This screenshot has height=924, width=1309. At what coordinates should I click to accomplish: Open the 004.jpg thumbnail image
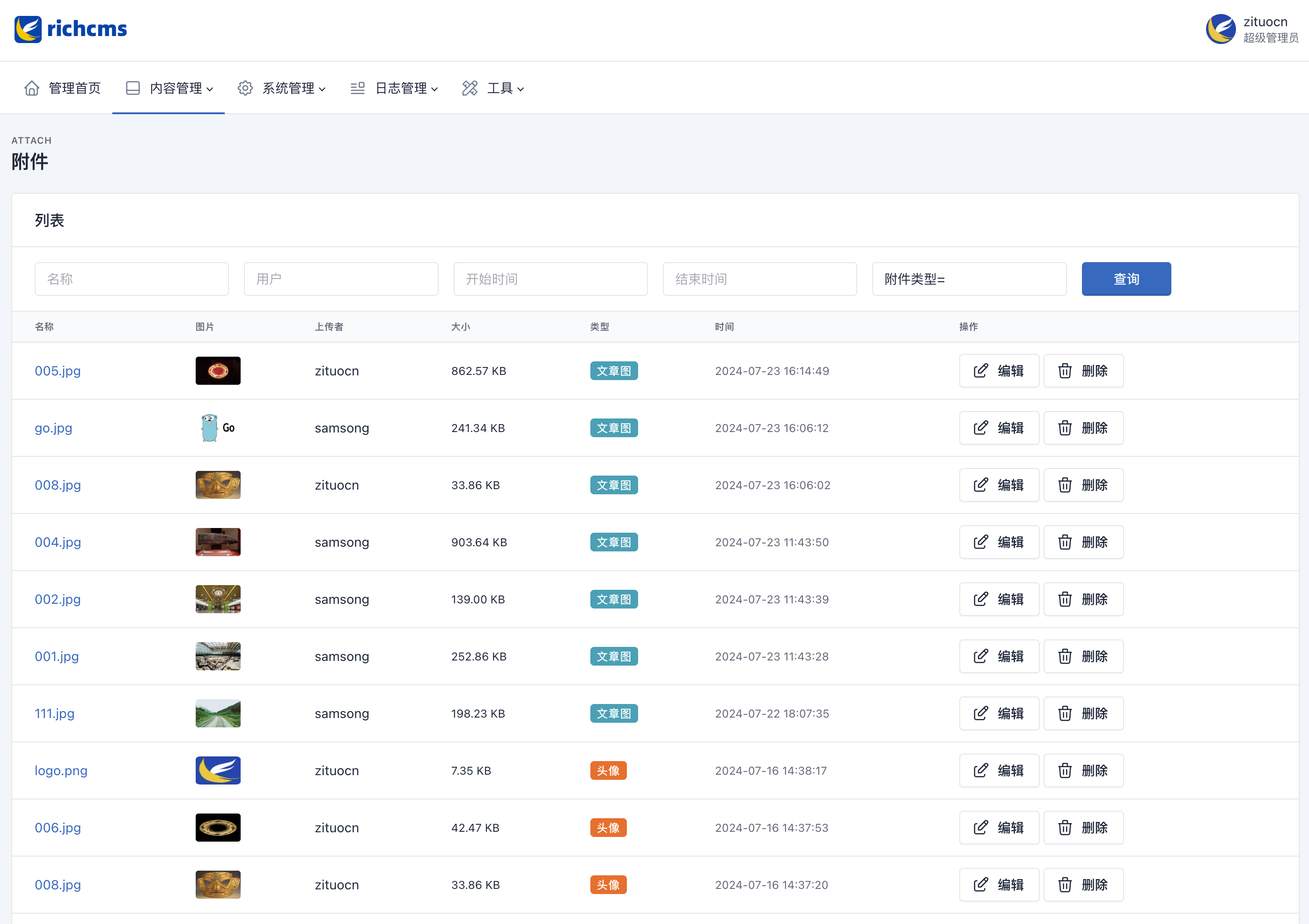[x=218, y=542]
